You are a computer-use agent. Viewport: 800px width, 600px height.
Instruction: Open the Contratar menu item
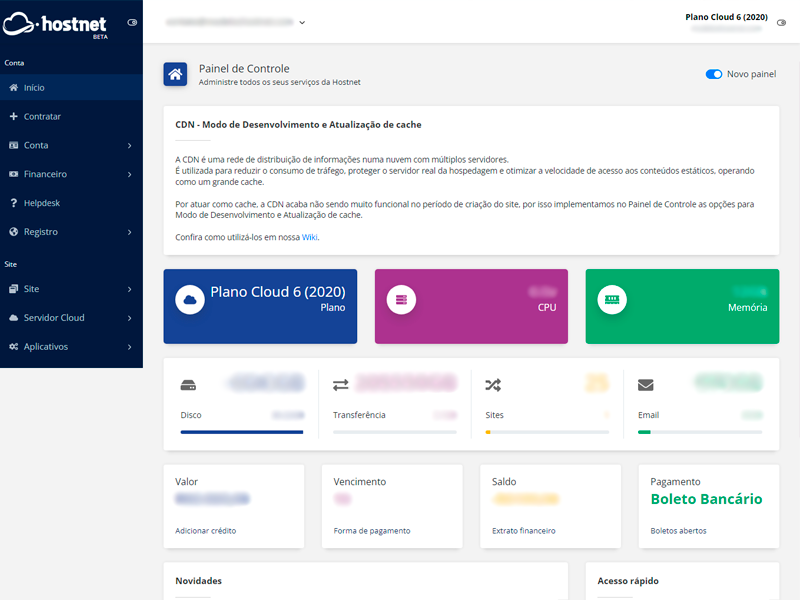click(71, 116)
